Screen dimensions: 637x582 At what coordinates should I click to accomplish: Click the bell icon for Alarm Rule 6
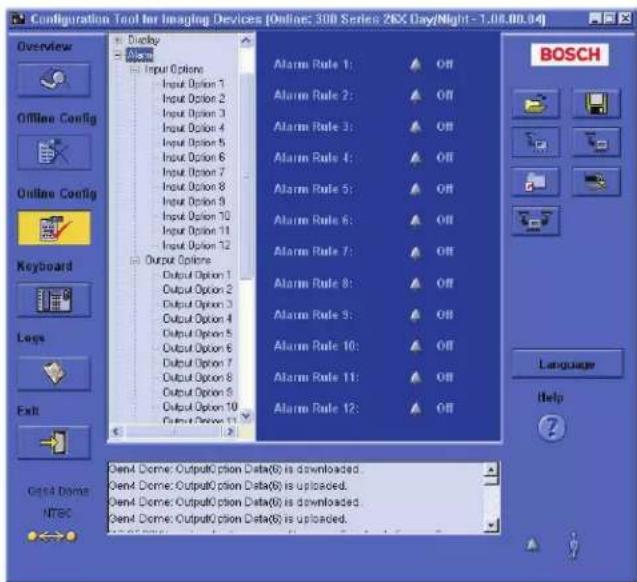tap(416, 220)
